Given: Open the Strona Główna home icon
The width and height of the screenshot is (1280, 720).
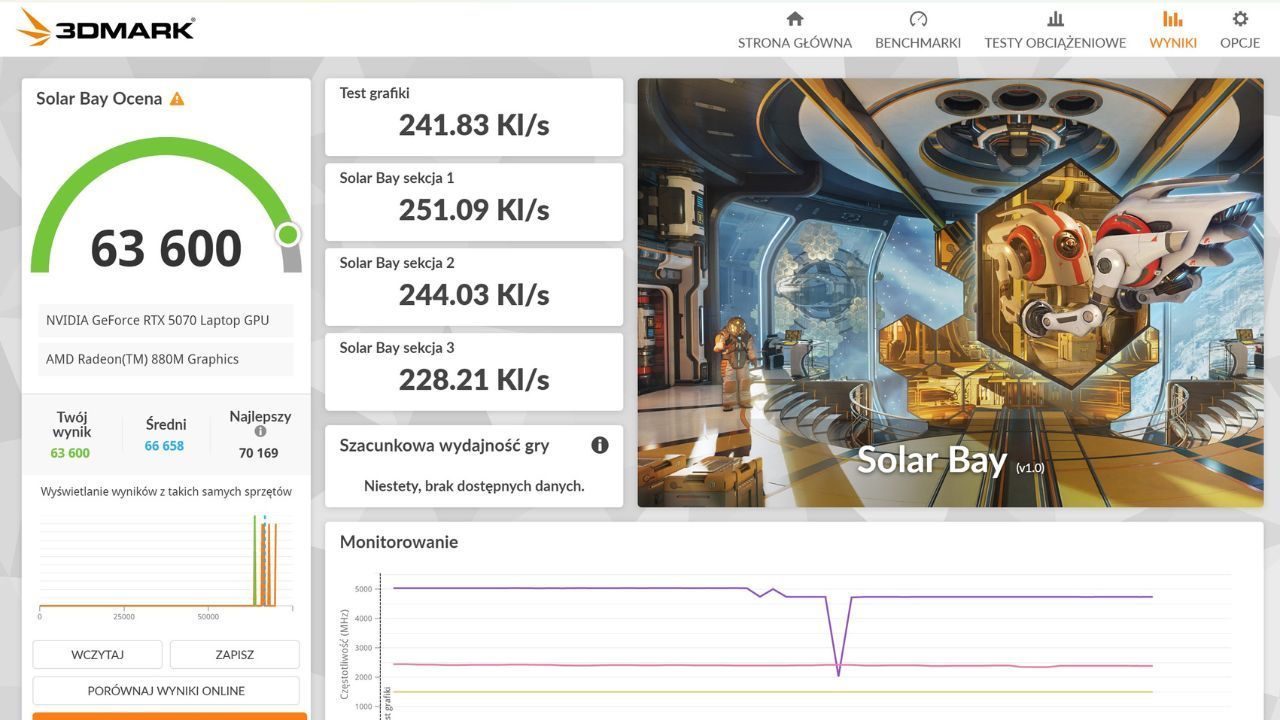Looking at the screenshot, I should coord(795,19).
